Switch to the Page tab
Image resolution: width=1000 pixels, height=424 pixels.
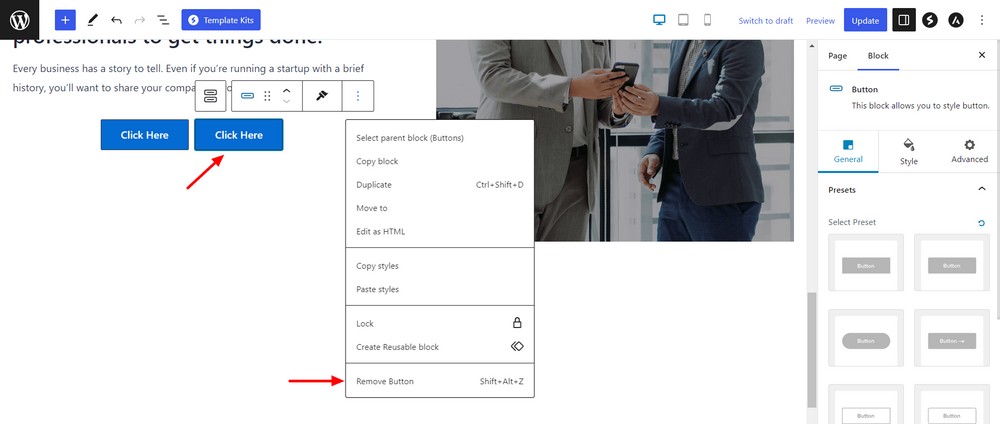click(x=837, y=55)
